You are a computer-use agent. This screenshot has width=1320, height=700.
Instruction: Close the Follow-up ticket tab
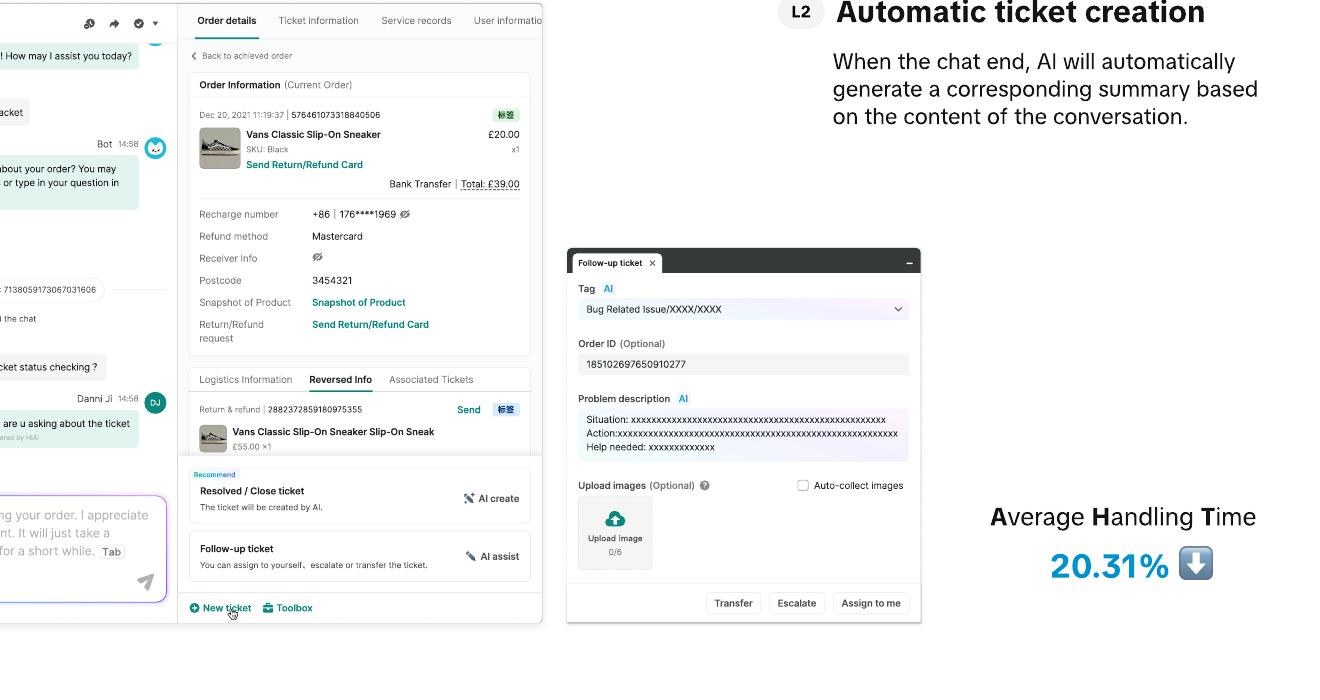tap(652, 263)
